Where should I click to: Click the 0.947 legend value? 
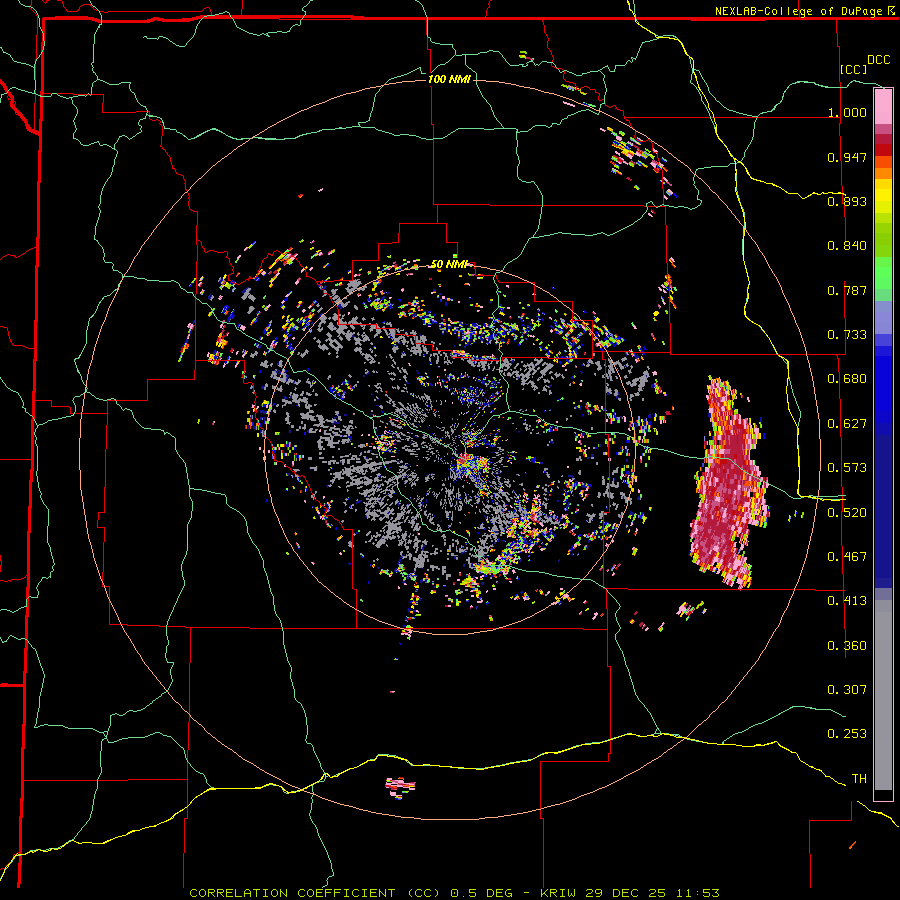click(x=847, y=157)
